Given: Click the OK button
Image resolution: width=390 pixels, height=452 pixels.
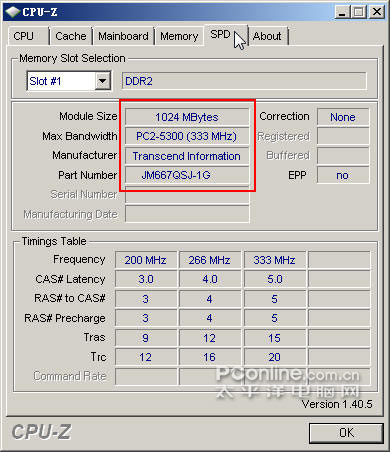Looking at the screenshot, I should pyautogui.click(x=346, y=433).
